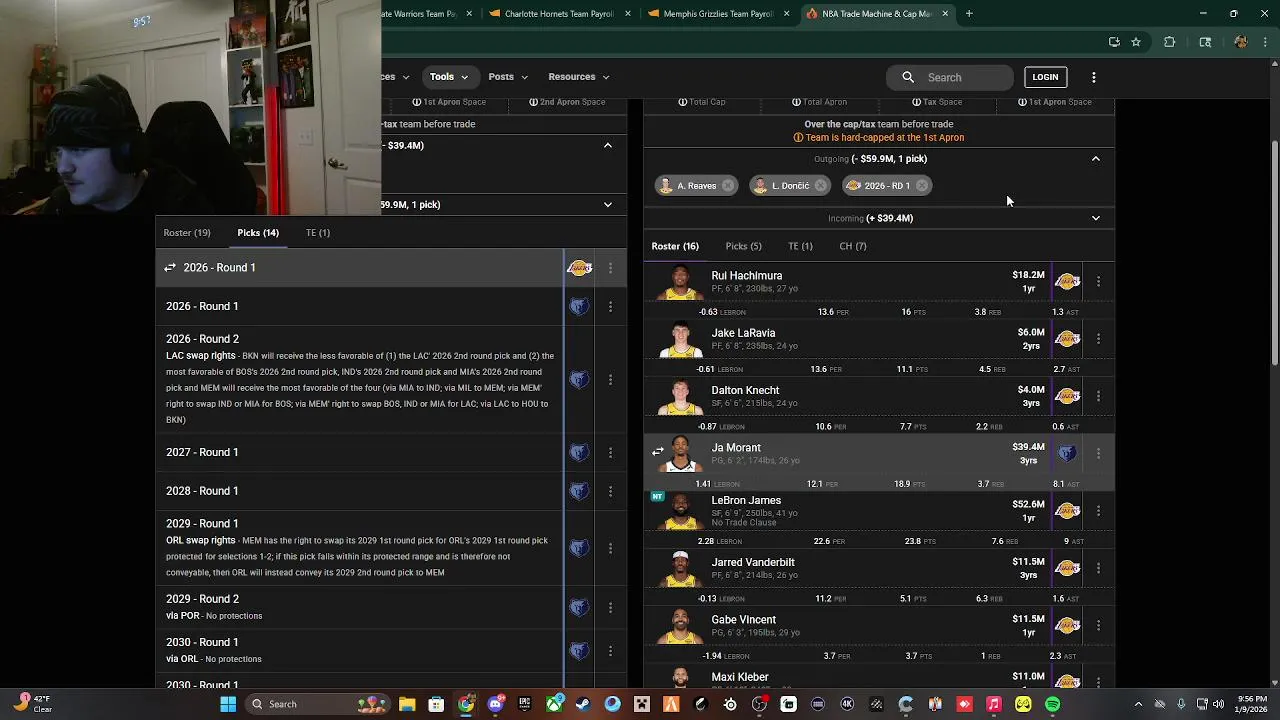Open options for 2029 Round 1 pick

tap(610, 548)
